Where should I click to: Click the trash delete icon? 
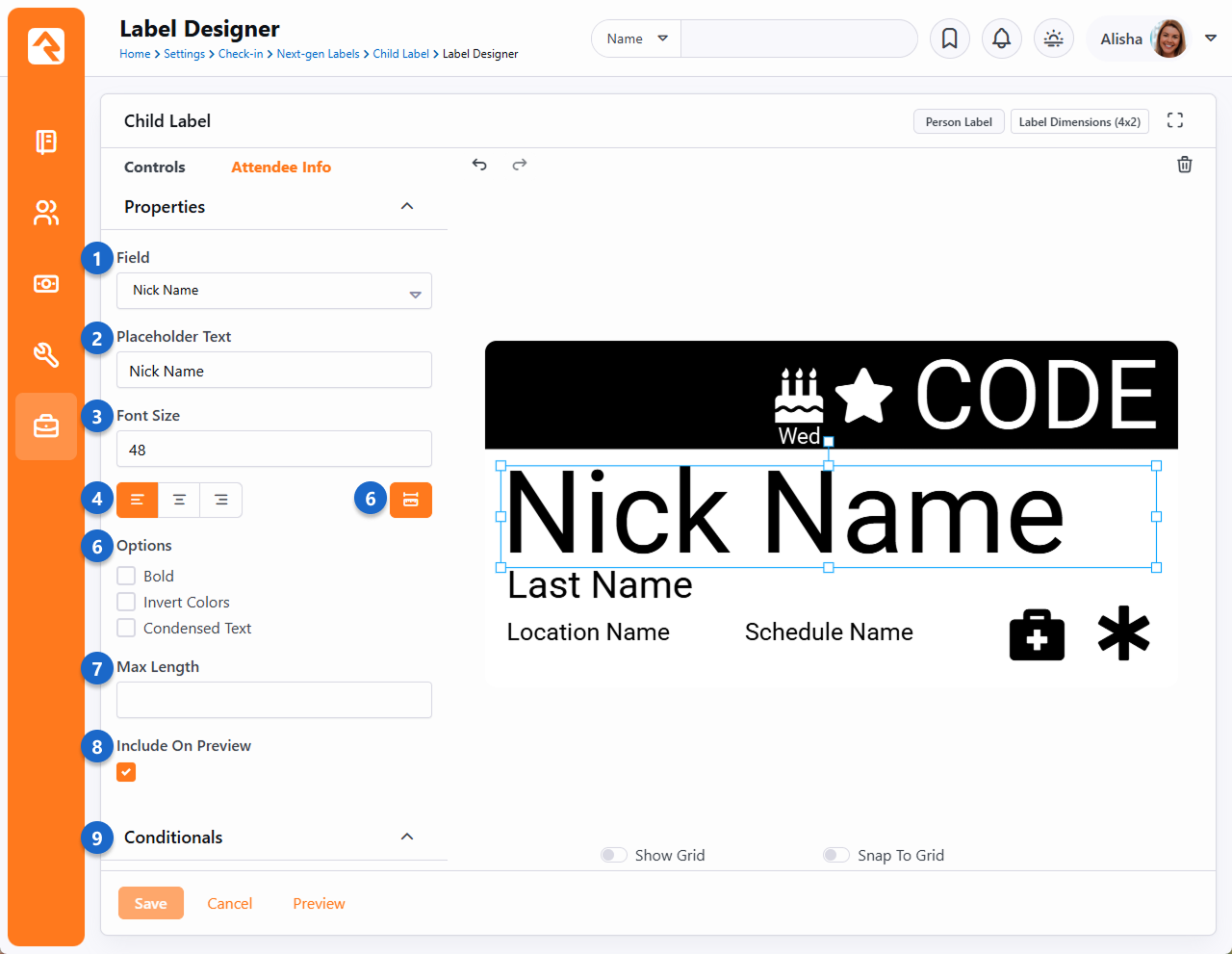click(x=1185, y=165)
